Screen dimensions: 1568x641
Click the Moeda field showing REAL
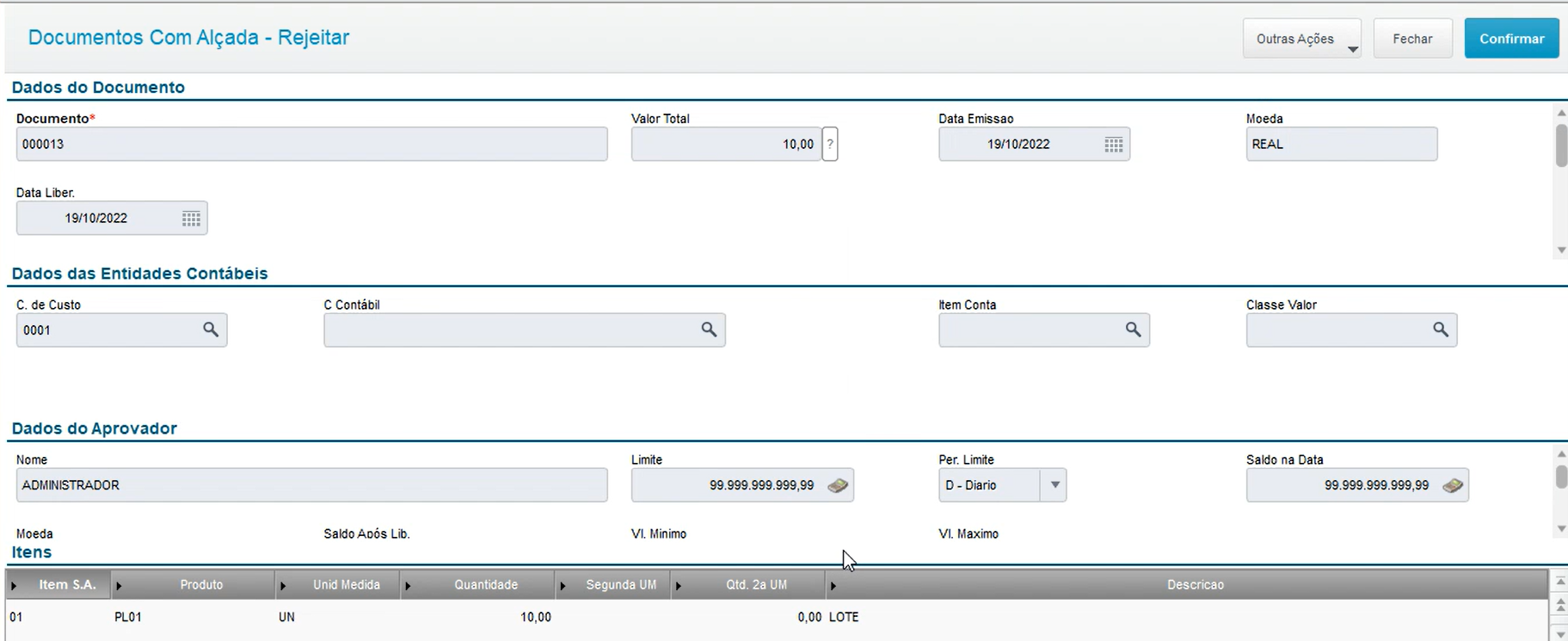click(1342, 145)
